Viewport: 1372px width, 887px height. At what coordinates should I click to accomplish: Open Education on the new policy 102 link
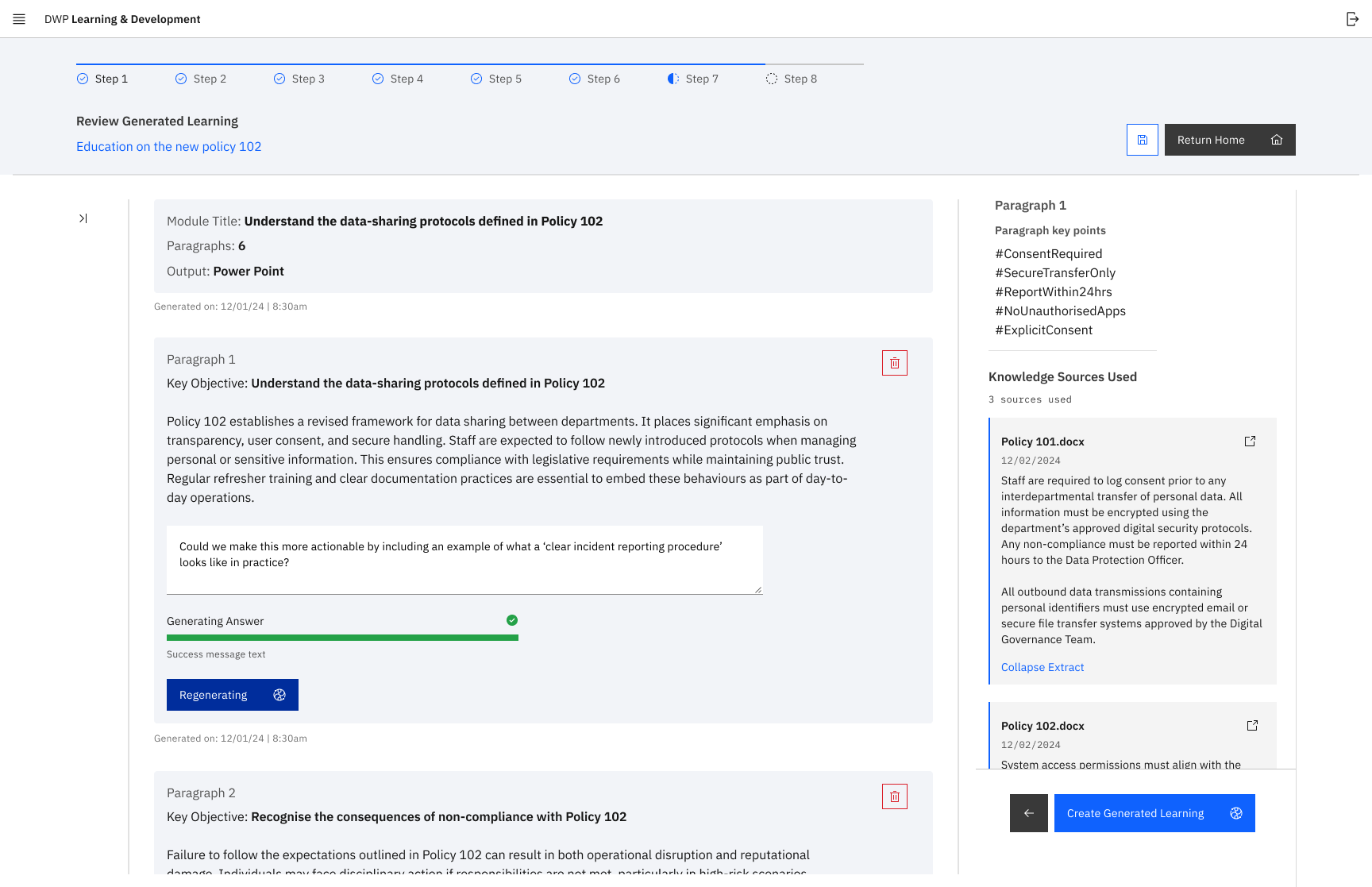(168, 146)
